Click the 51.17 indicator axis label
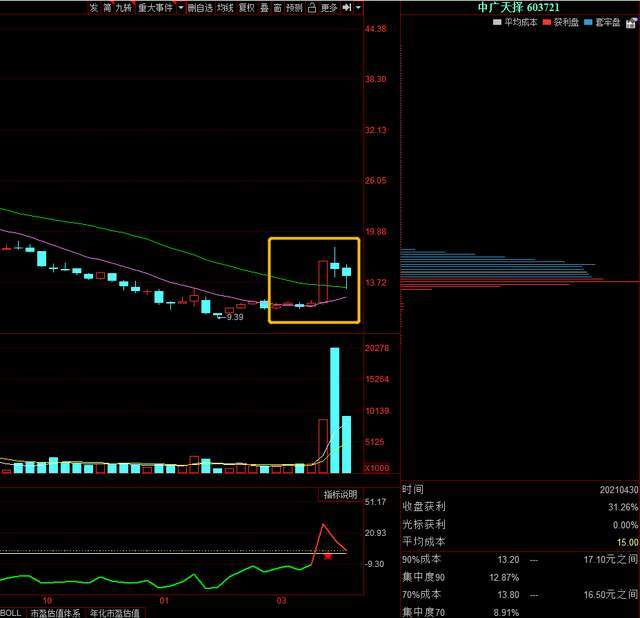Screen dimensions: 640x618 point(376,502)
